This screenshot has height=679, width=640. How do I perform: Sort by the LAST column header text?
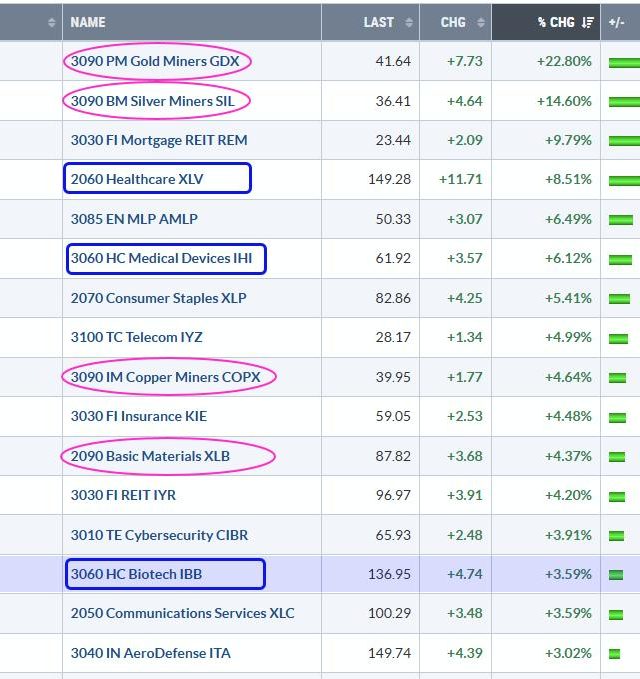click(x=379, y=22)
